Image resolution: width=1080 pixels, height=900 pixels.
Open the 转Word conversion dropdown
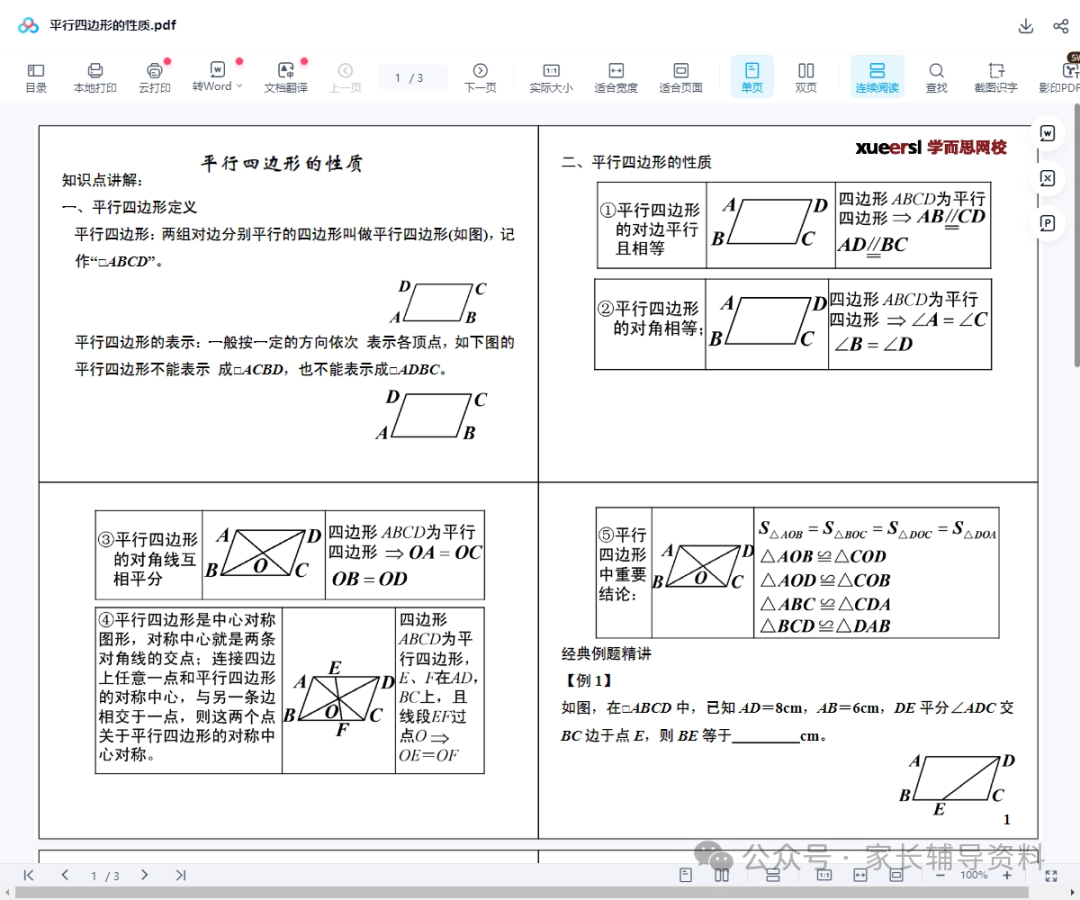[217, 77]
